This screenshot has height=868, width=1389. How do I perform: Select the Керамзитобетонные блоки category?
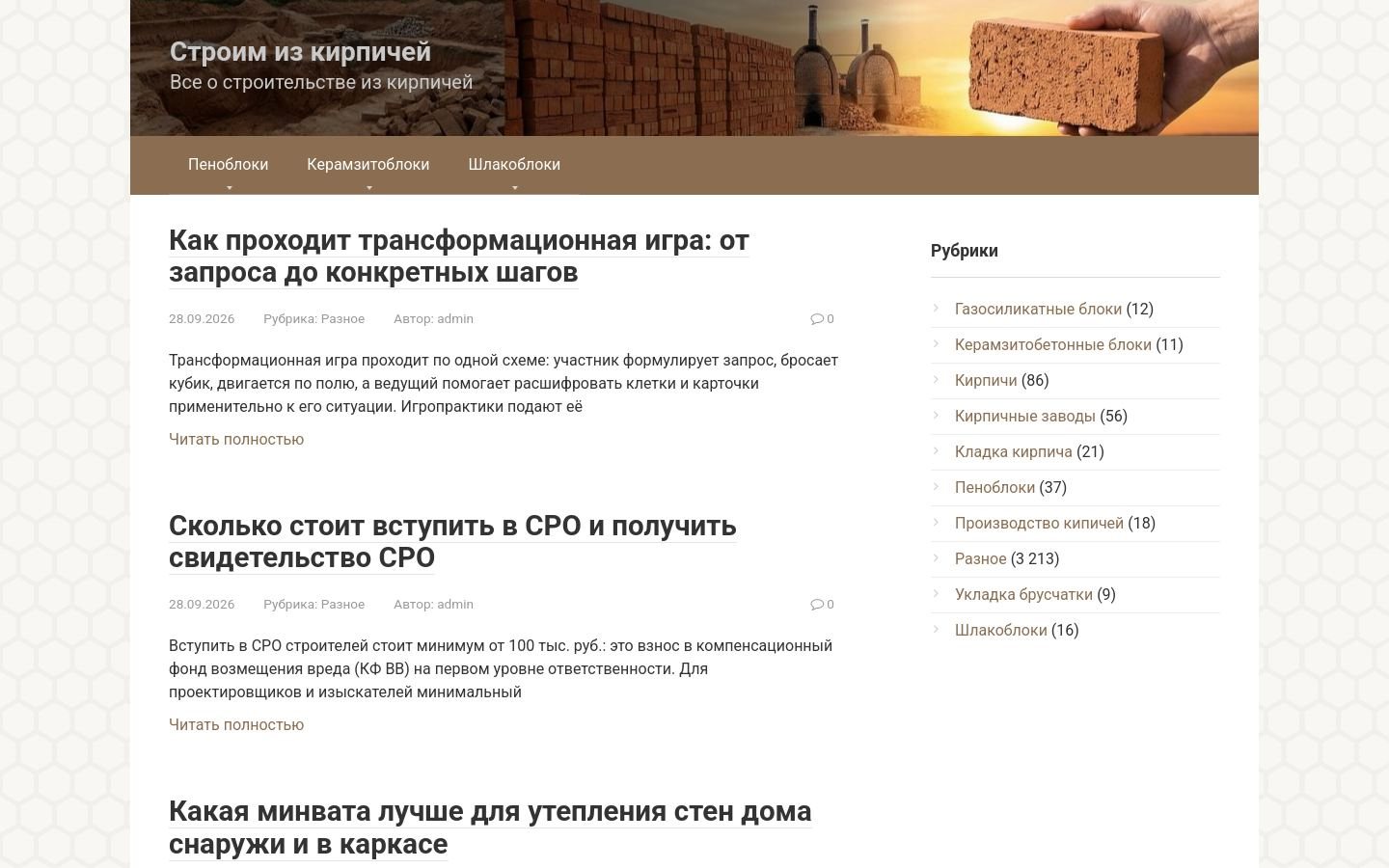[x=1053, y=344]
